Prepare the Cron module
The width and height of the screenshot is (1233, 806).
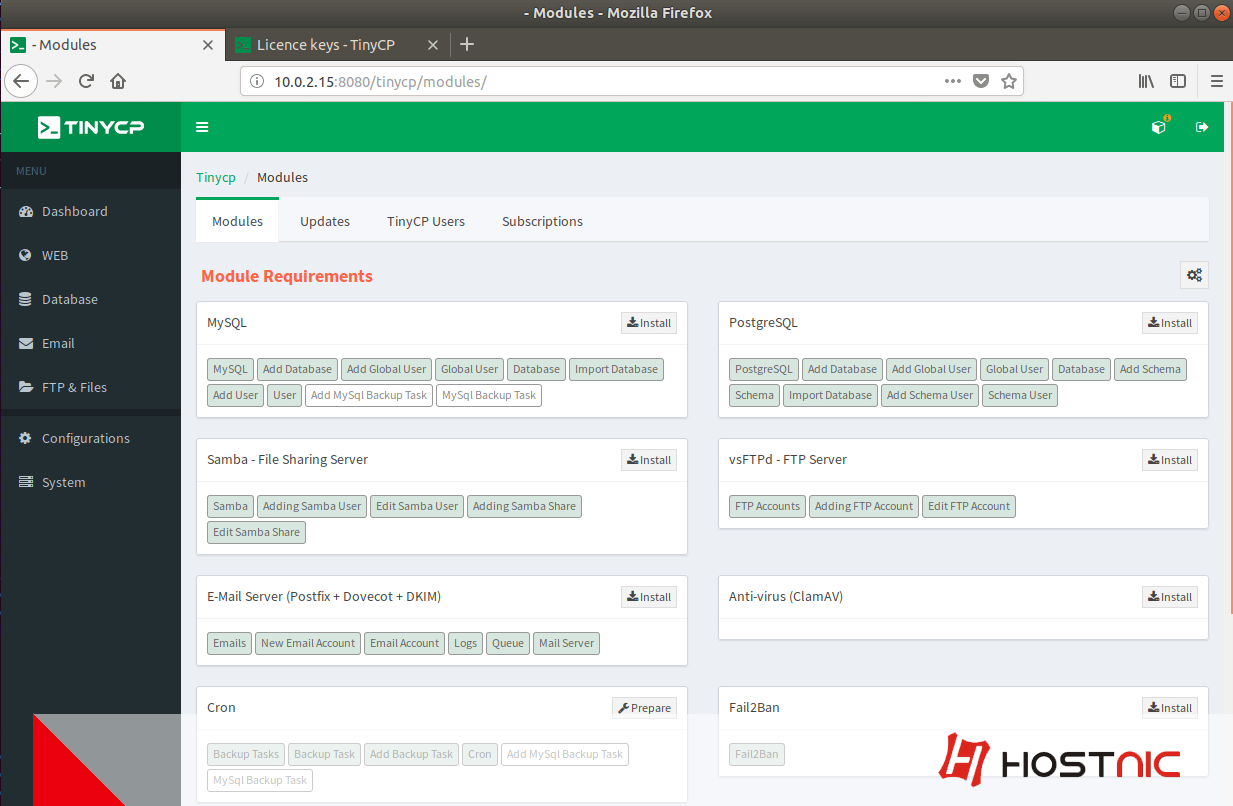coord(644,707)
